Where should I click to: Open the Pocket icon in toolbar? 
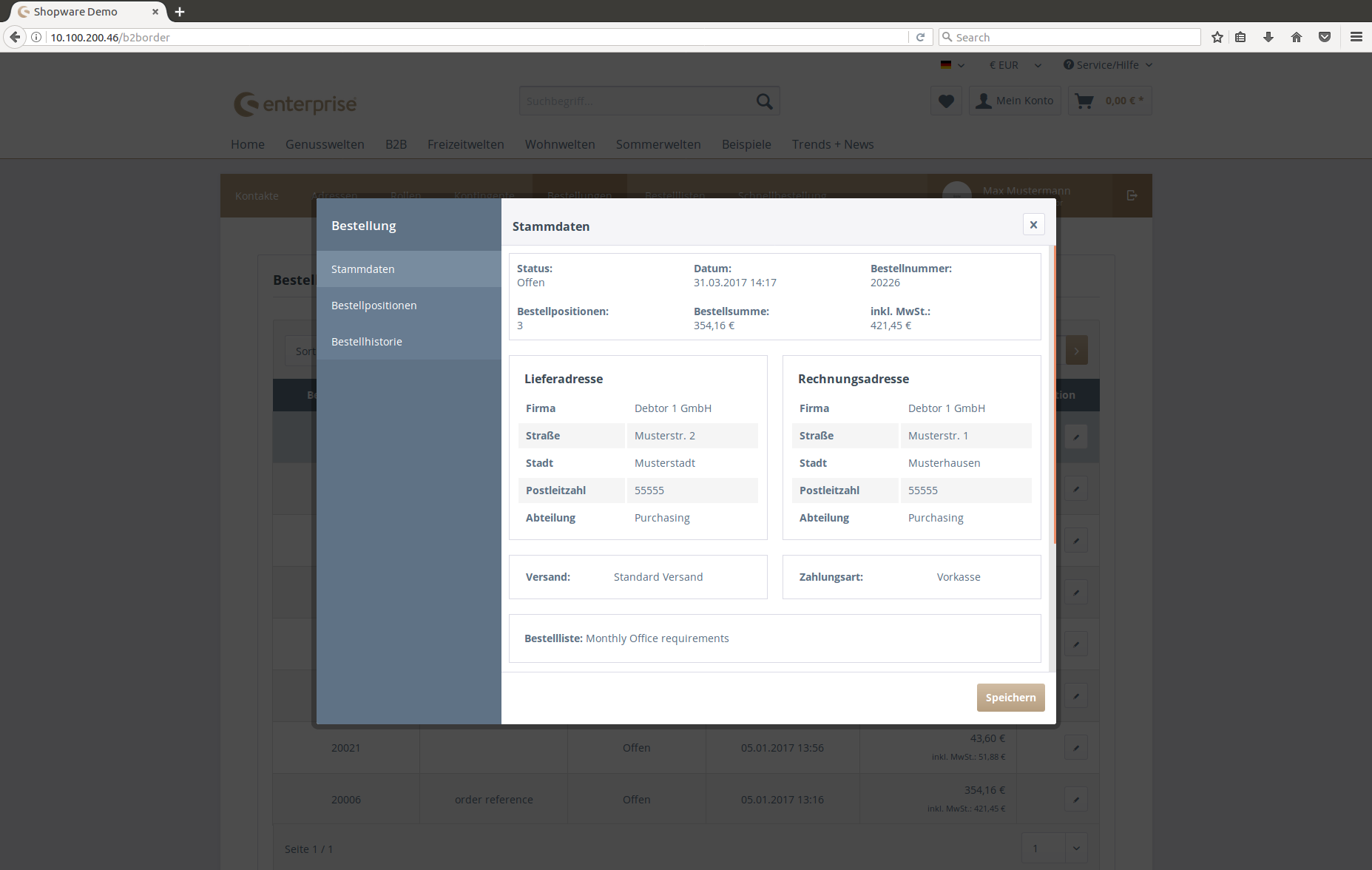click(x=1325, y=37)
